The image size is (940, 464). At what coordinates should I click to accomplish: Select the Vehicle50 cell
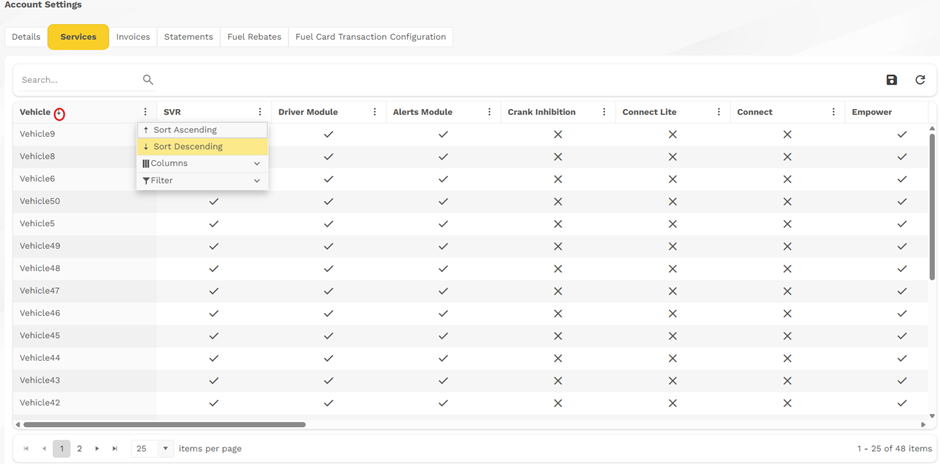click(x=85, y=201)
